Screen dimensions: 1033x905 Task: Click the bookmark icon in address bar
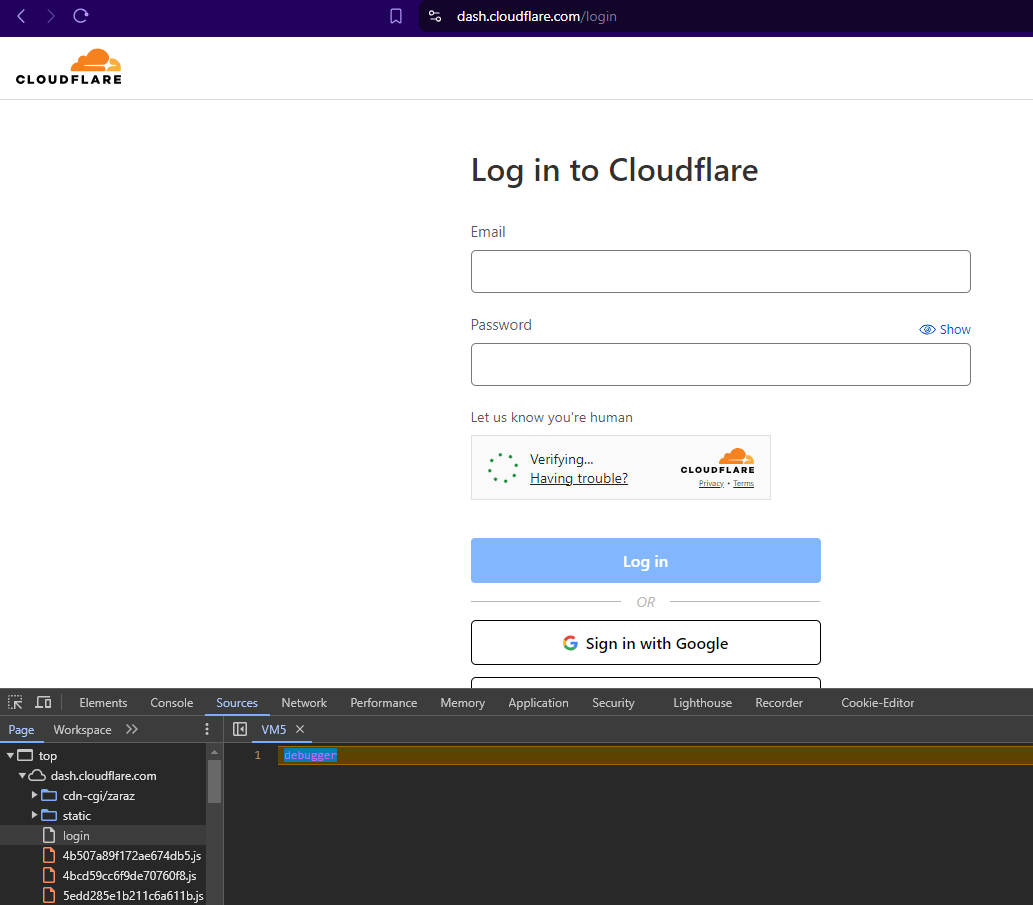(x=396, y=16)
